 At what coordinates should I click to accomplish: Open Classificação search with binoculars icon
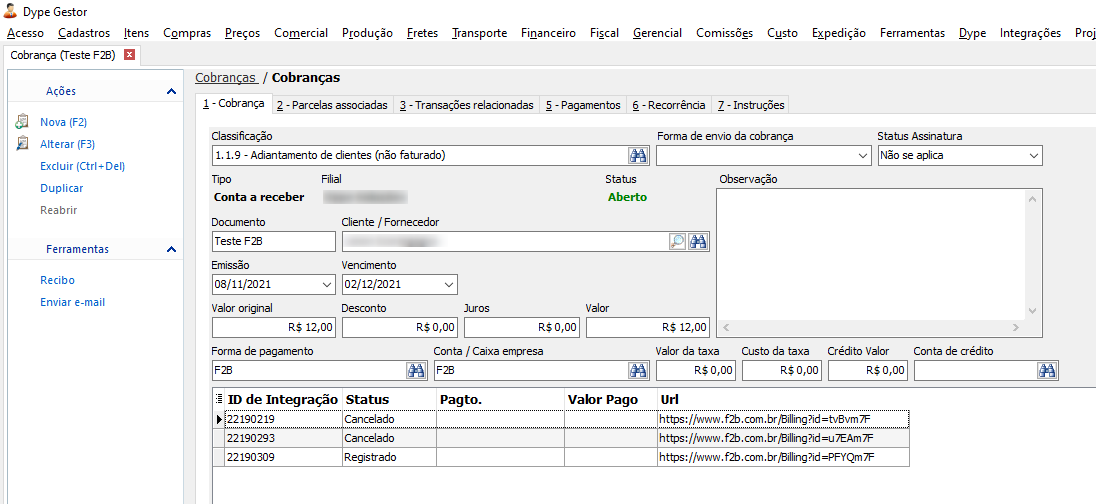tap(639, 155)
